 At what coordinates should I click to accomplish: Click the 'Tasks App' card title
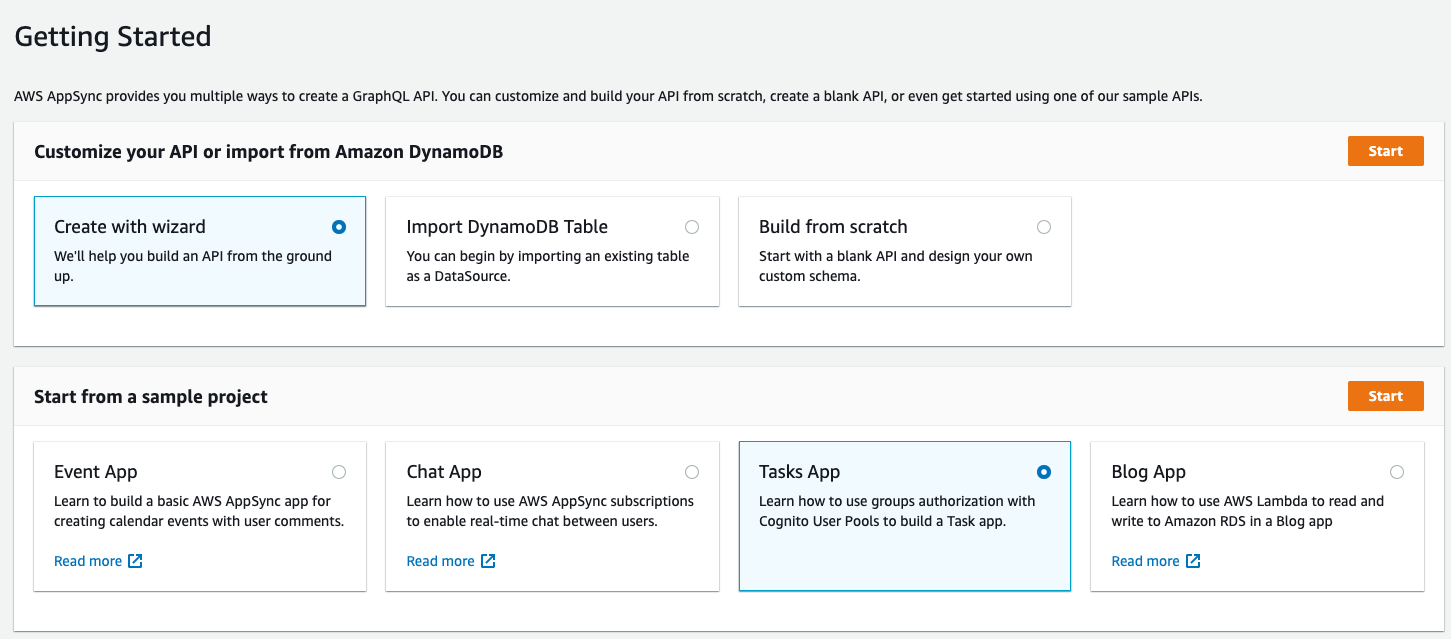click(799, 472)
